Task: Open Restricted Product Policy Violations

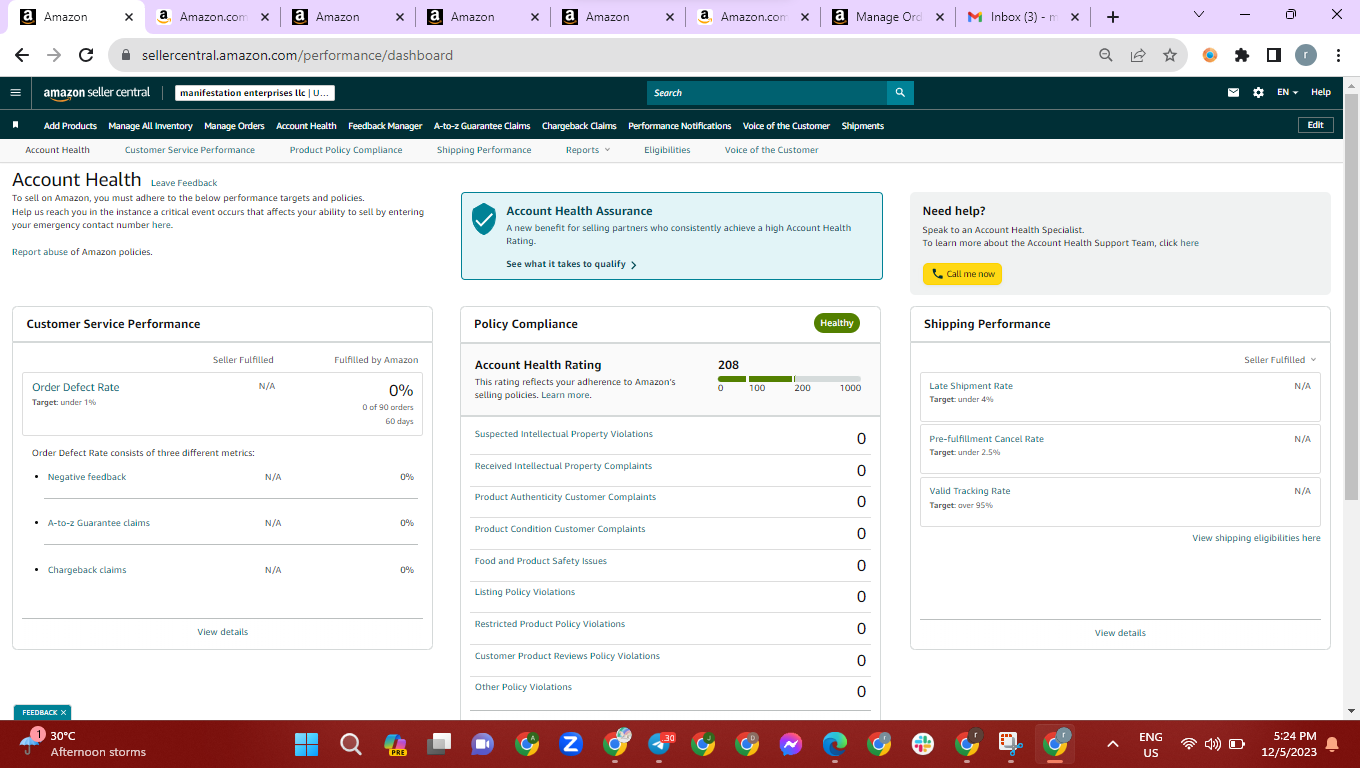Action: (550, 624)
